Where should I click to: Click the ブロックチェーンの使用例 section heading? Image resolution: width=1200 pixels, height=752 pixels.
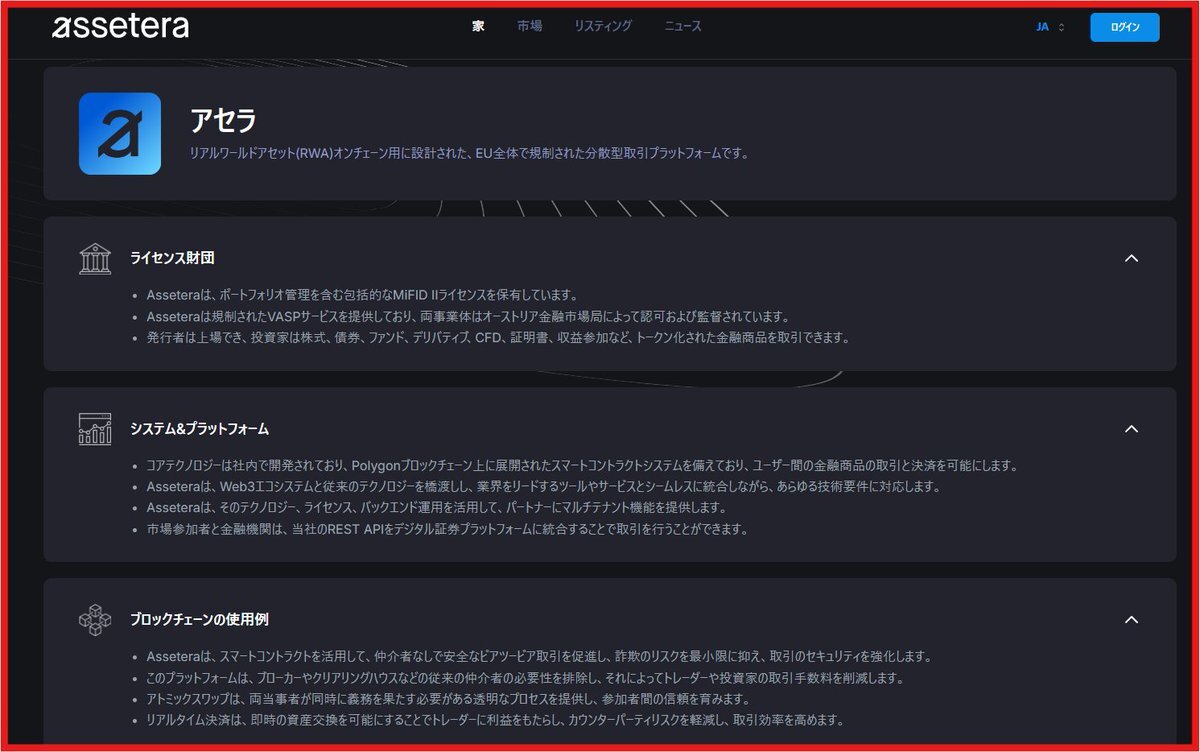pyautogui.click(x=199, y=619)
